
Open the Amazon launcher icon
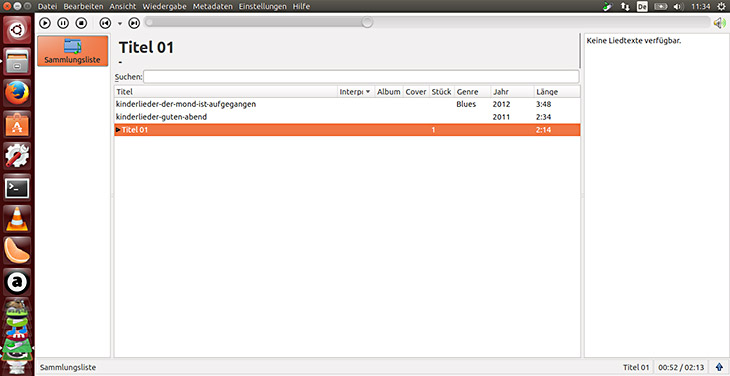coord(17,282)
